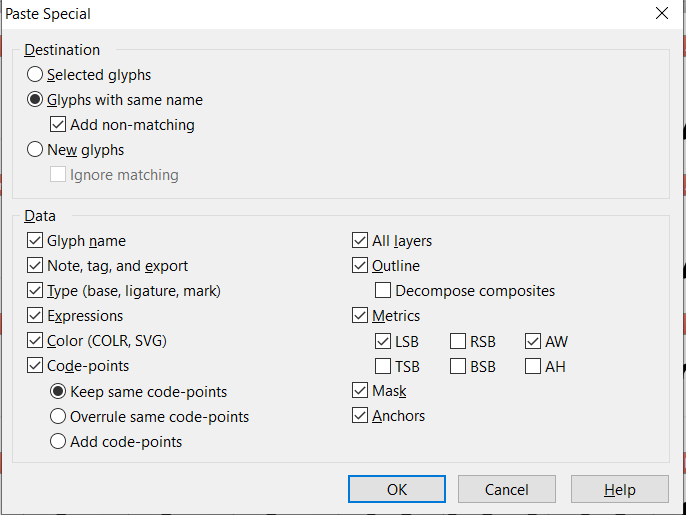
Task: Choose 'Add code-points' radio button
Action: pyautogui.click(x=59, y=442)
